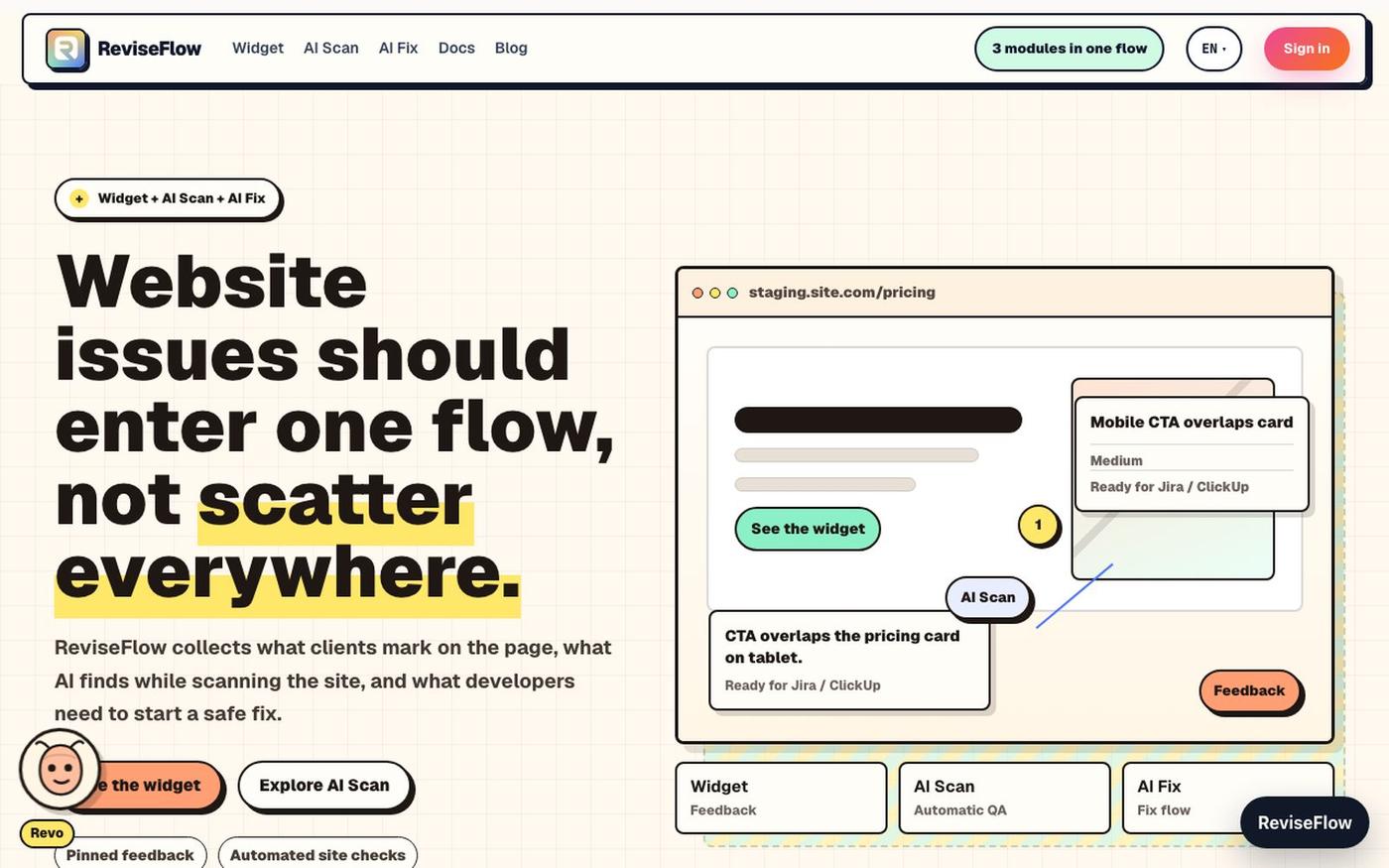Click the yellow traffic-light dot in mockup
This screenshot has width=1389, height=868.
(714, 293)
